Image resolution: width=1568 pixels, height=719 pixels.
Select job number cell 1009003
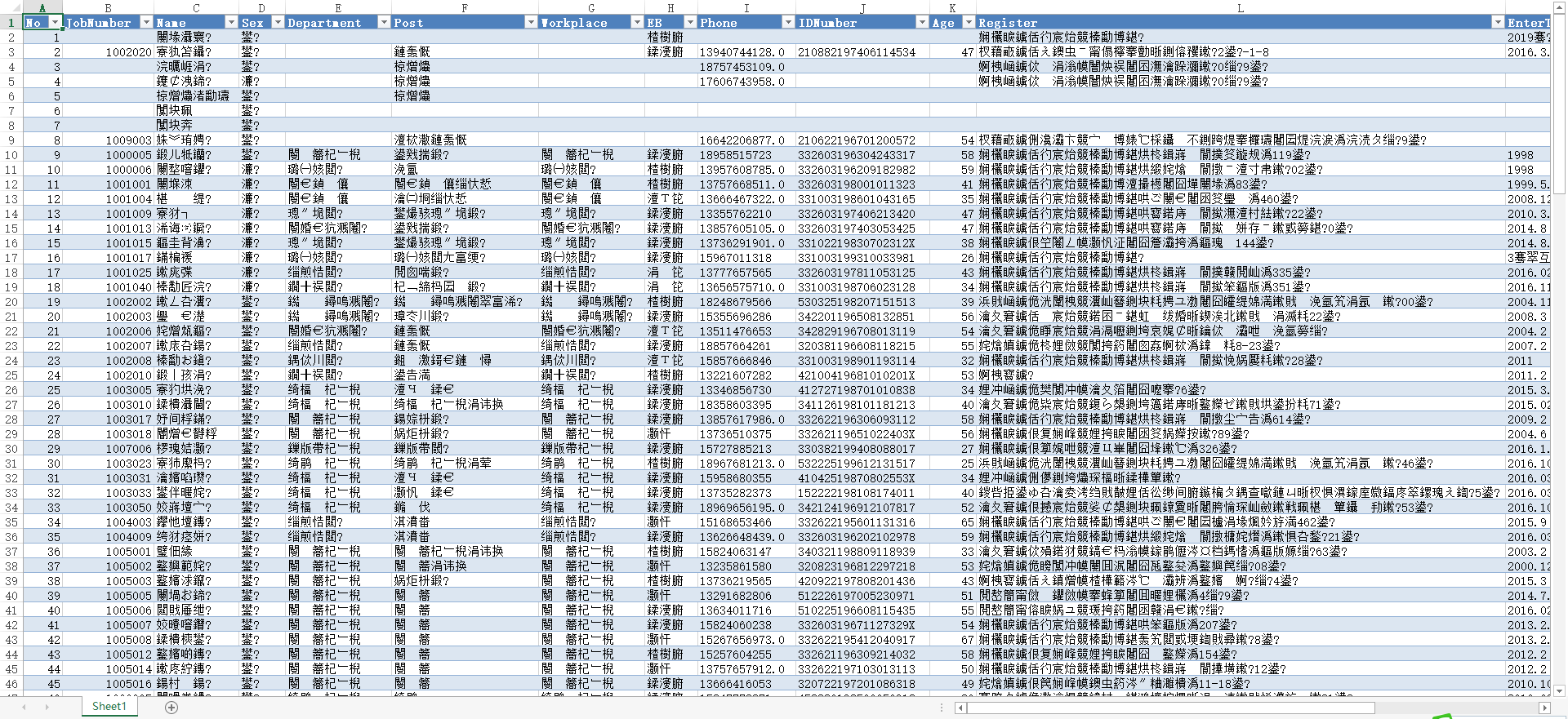109,140
